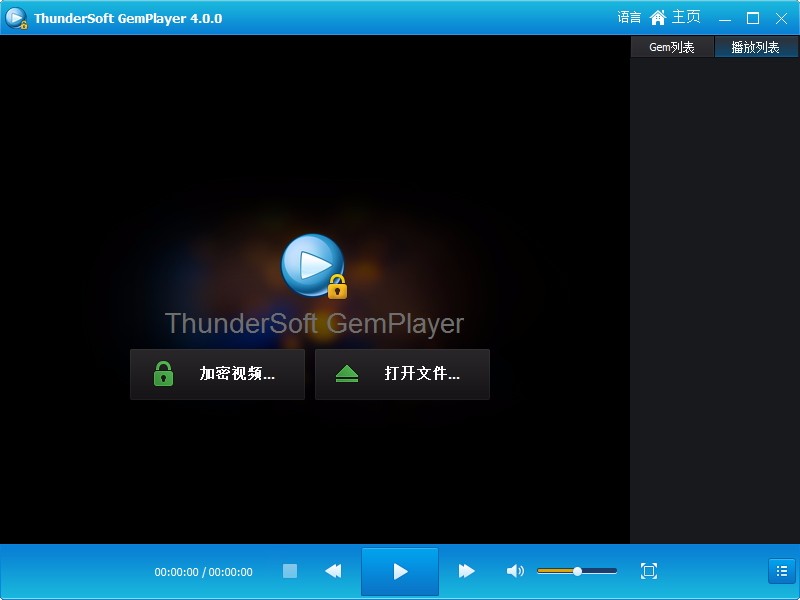Toggle fullscreen mode
Screen dimensions: 800x600
click(648, 571)
